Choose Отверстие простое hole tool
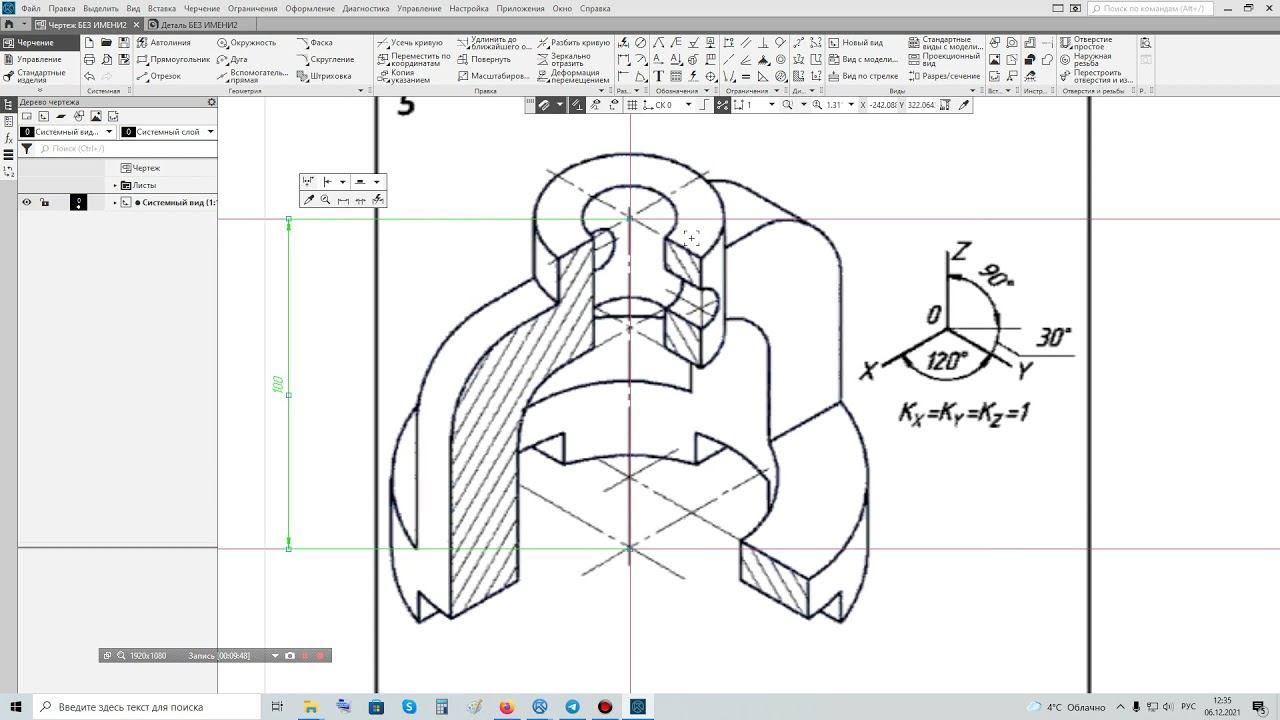 (1086, 43)
